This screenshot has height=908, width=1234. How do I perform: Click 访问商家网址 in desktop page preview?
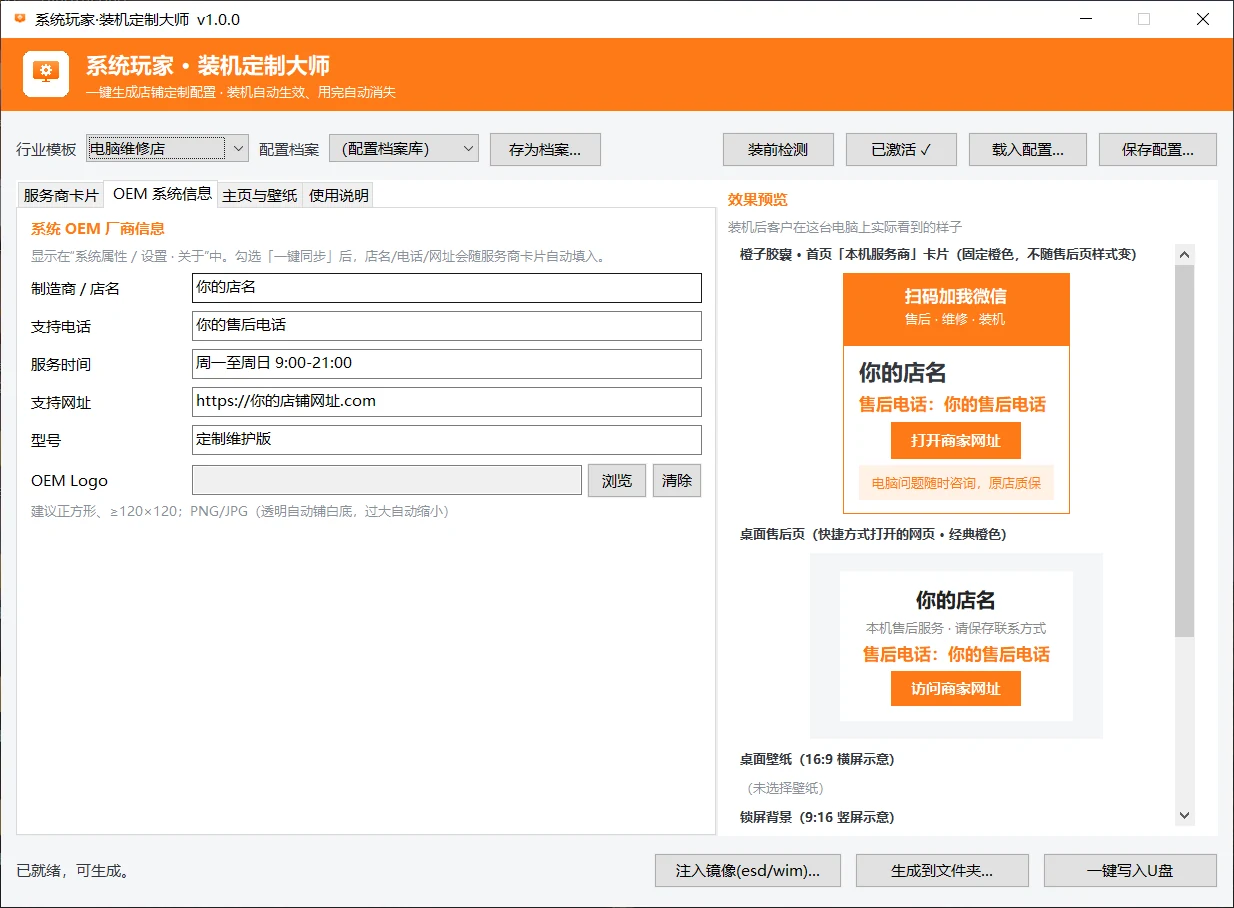pyautogui.click(x=956, y=689)
